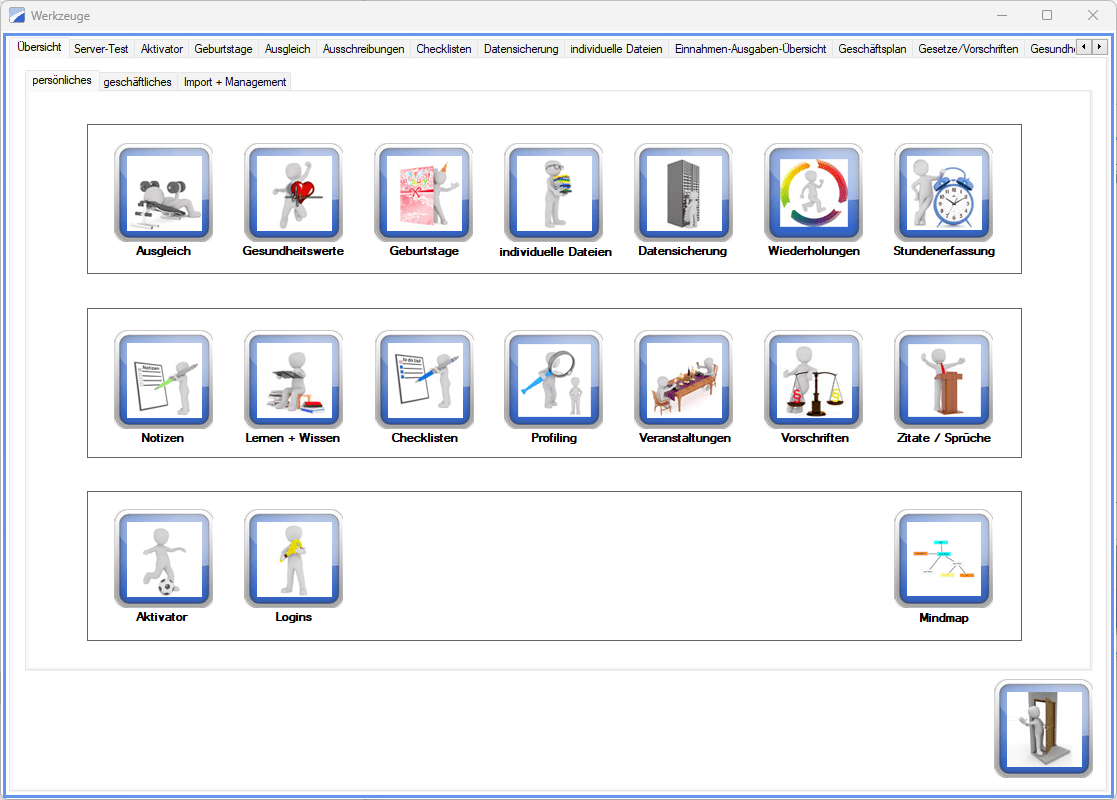Image resolution: width=1117 pixels, height=800 pixels.
Task: Open Gesundheitswerte heart icon
Action: click(x=294, y=192)
